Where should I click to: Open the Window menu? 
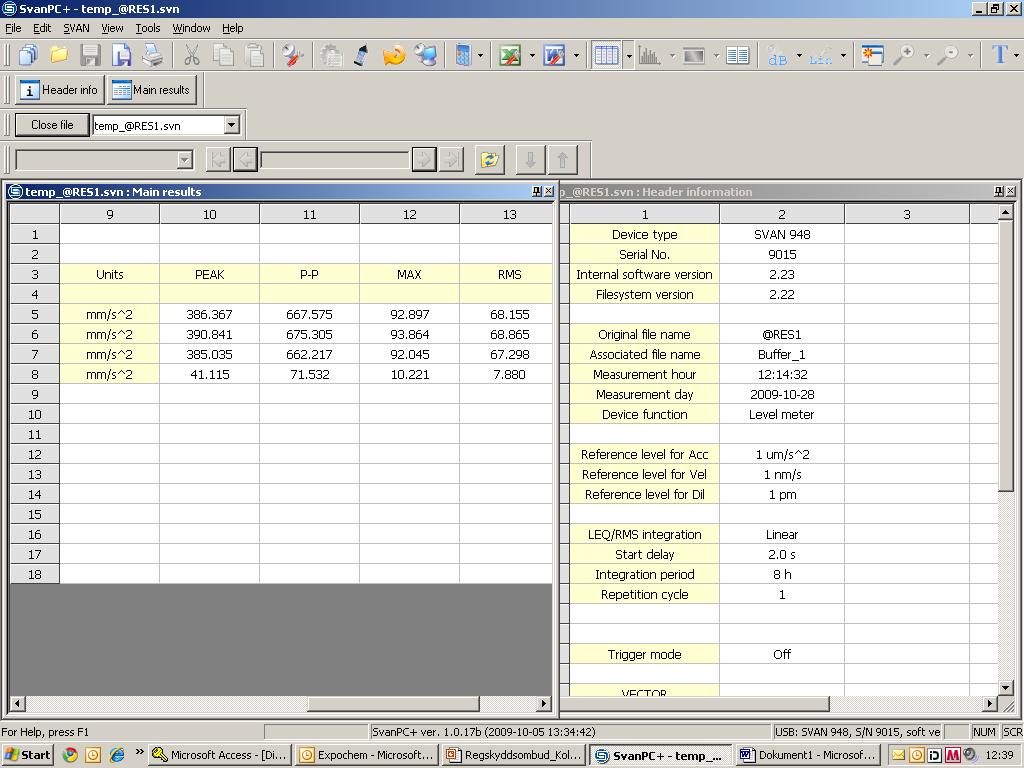pyautogui.click(x=191, y=28)
